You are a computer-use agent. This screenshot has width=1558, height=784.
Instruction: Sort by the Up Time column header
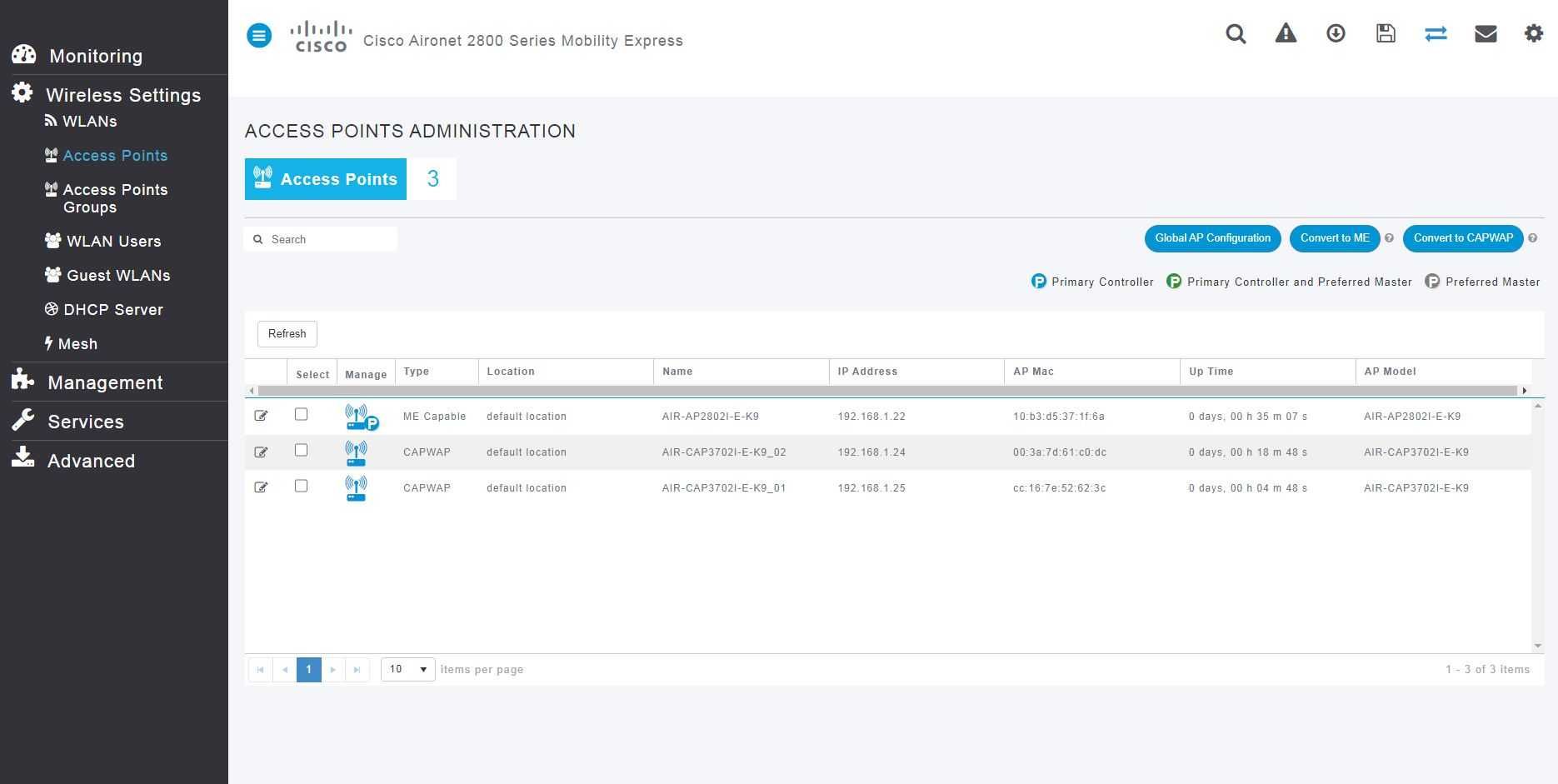click(x=1211, y=372)
